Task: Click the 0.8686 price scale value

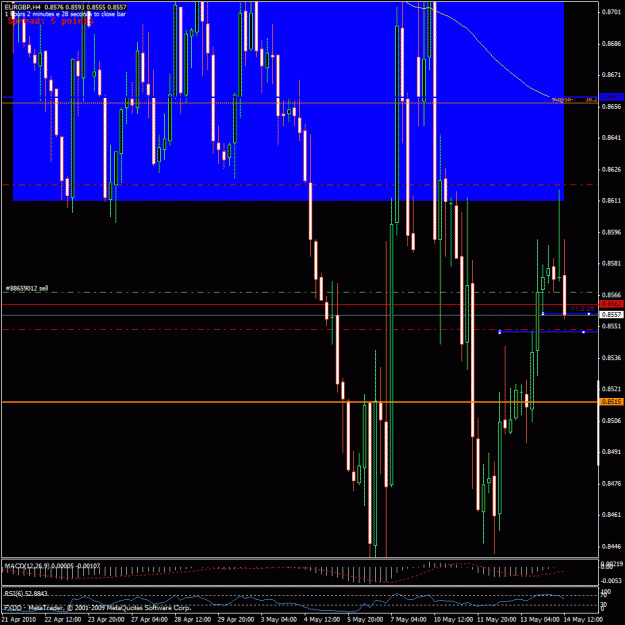Action: (x=611, y=43)
